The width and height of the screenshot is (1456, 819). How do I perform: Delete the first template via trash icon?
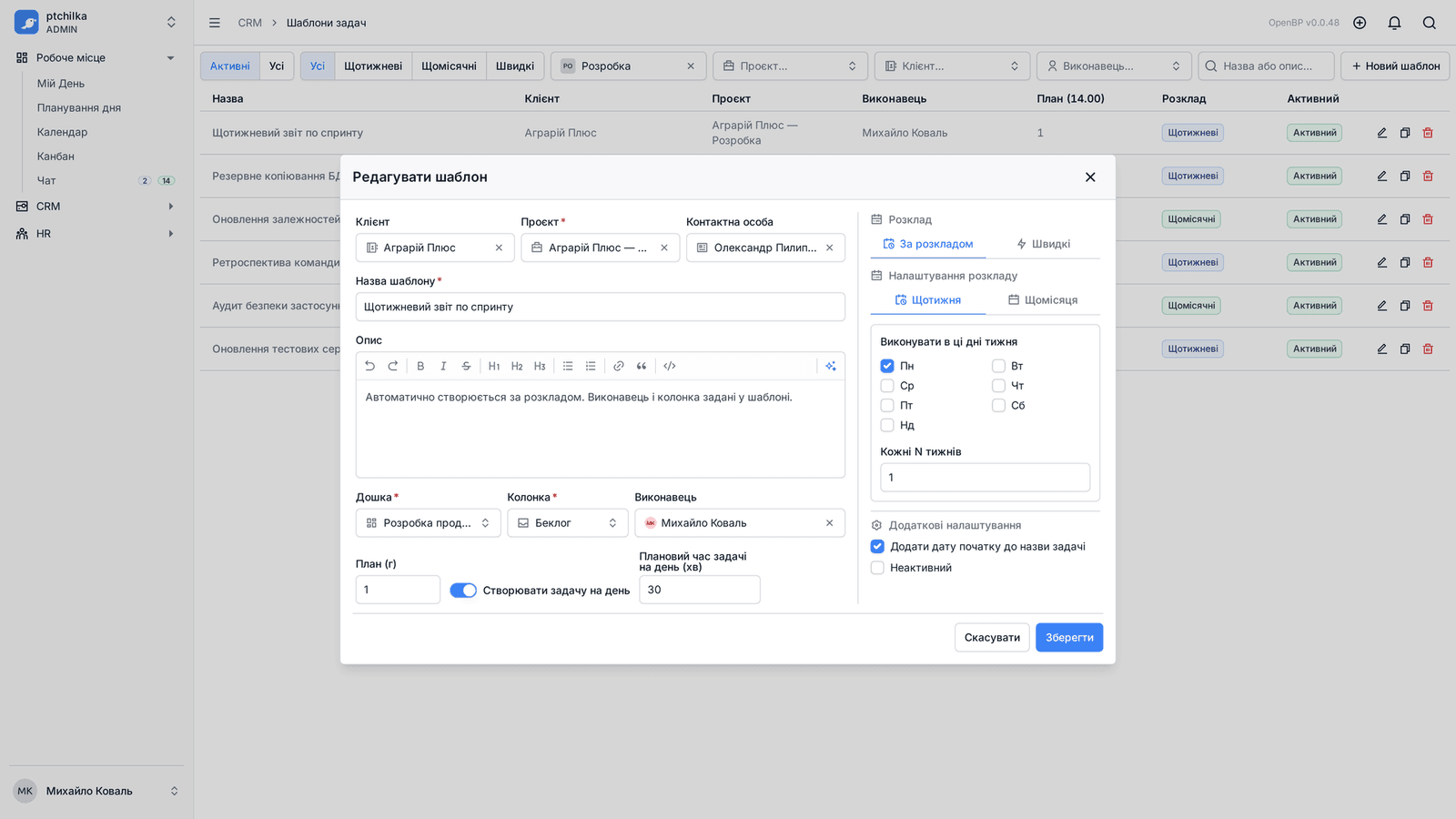1428,133
